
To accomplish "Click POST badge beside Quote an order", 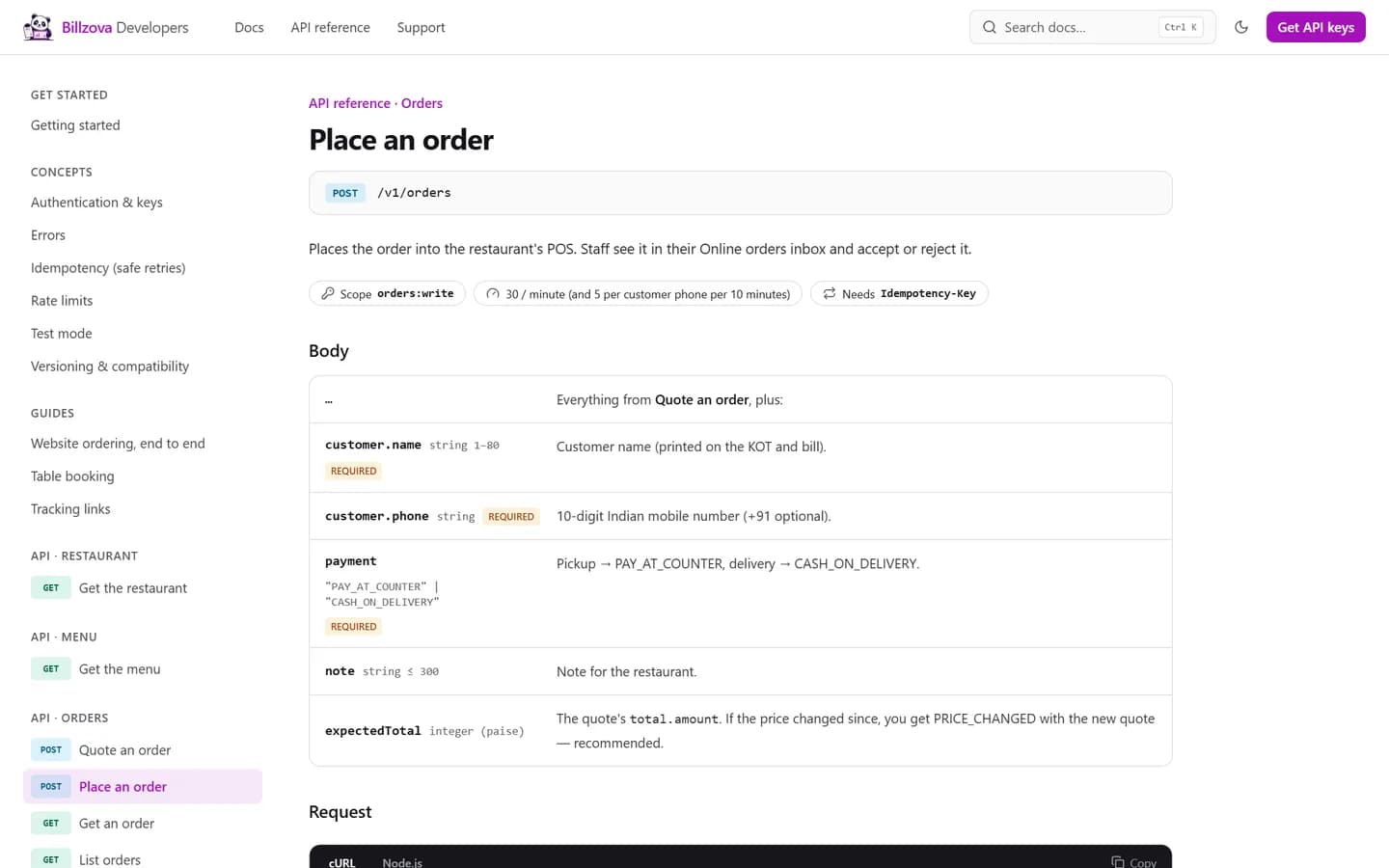I will coord(51,749).
